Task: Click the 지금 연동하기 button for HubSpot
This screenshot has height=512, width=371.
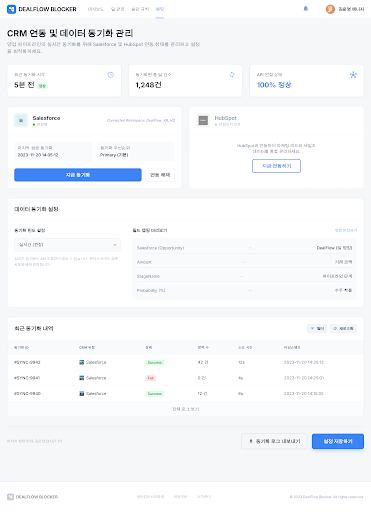Action: (x=276, y=166)
